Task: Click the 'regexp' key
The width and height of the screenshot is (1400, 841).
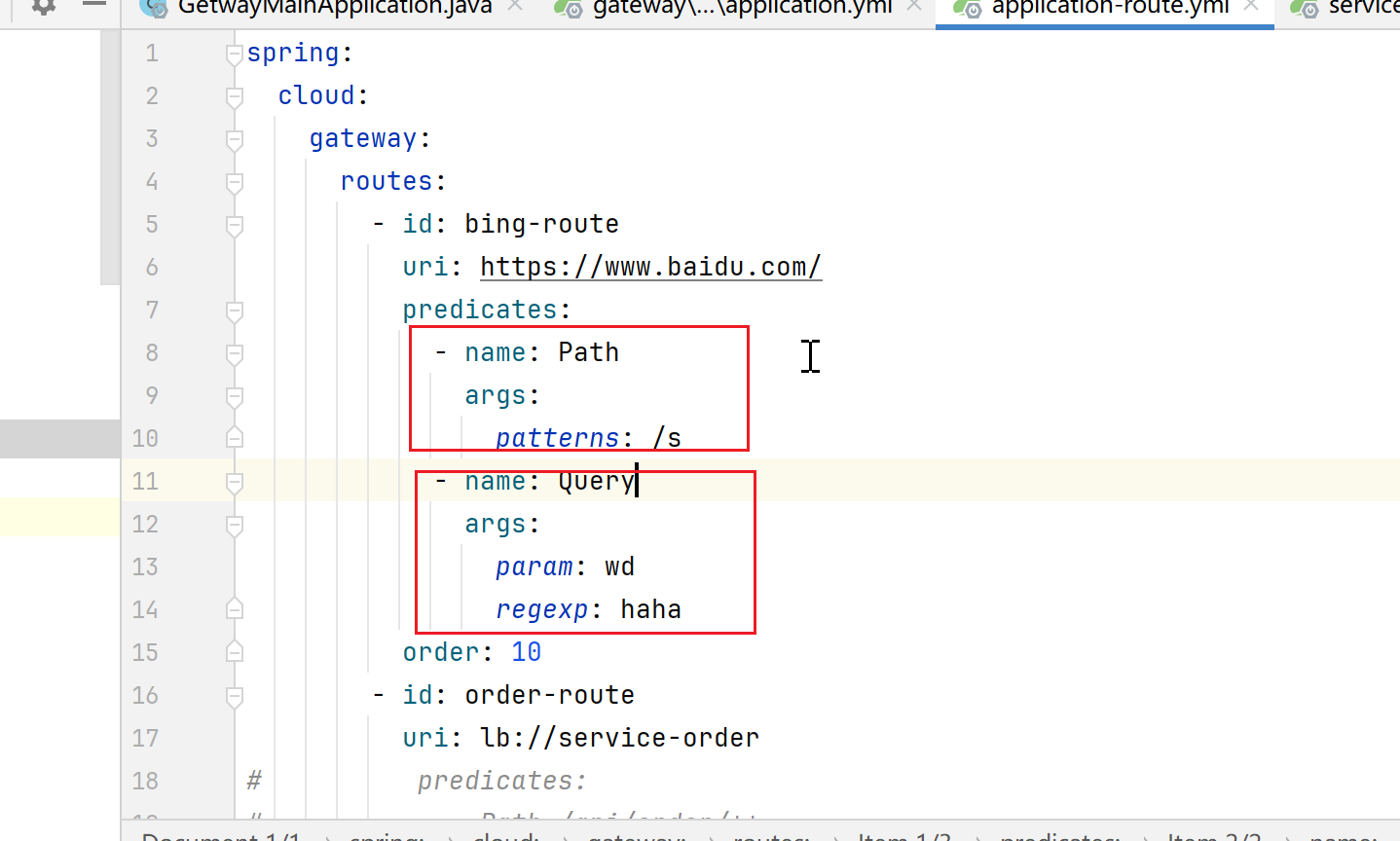Action: 542,610
